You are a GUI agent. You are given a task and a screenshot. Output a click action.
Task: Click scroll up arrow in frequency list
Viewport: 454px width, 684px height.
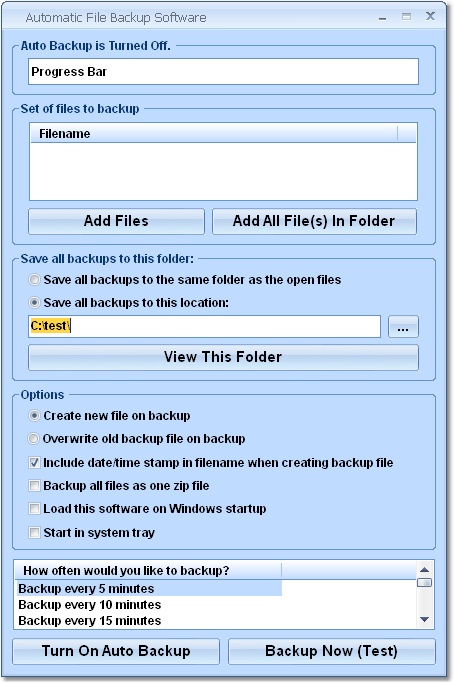point(424,570)
